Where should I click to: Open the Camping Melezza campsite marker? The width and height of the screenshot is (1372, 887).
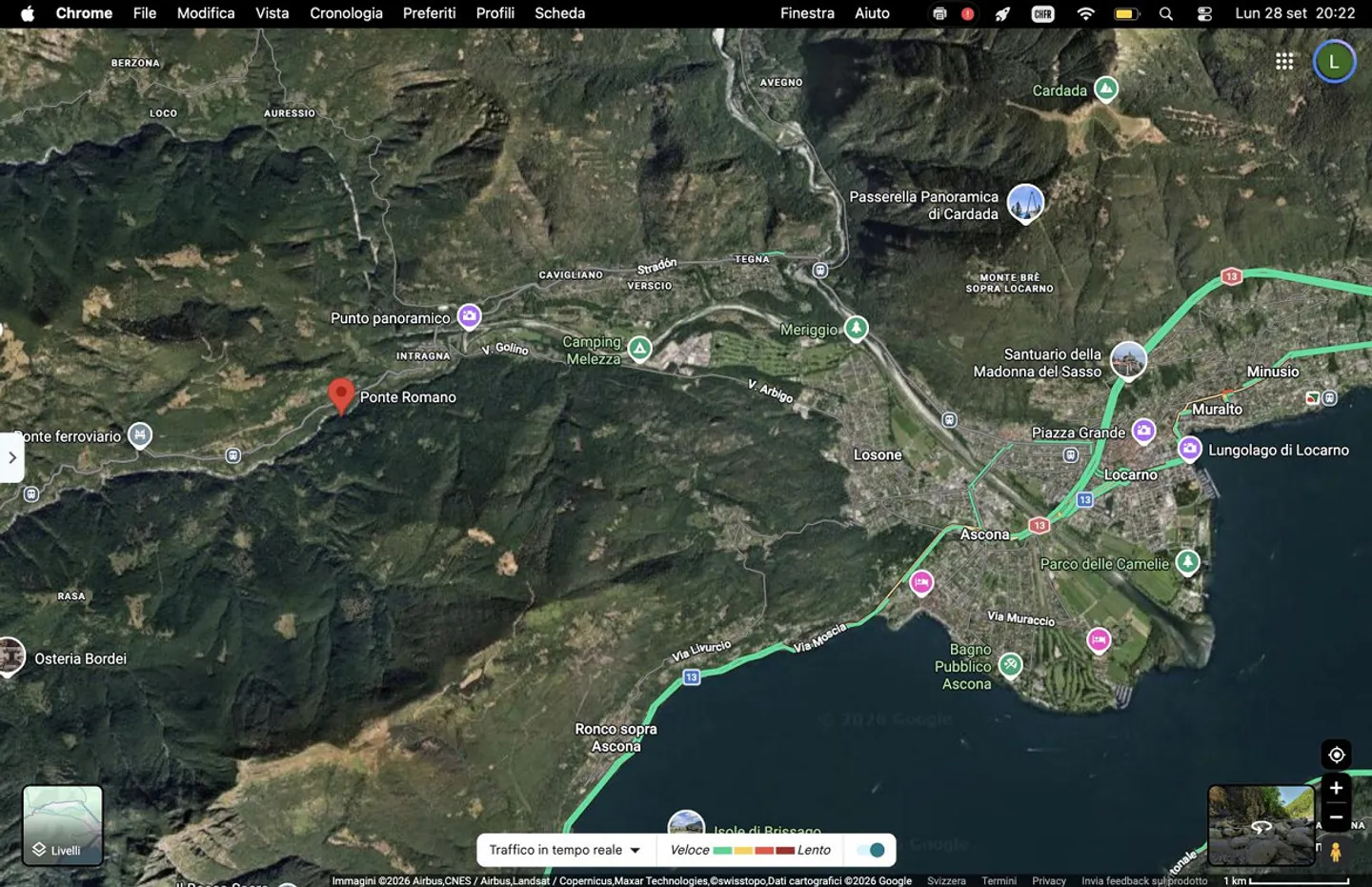click(x=640, y=349)
